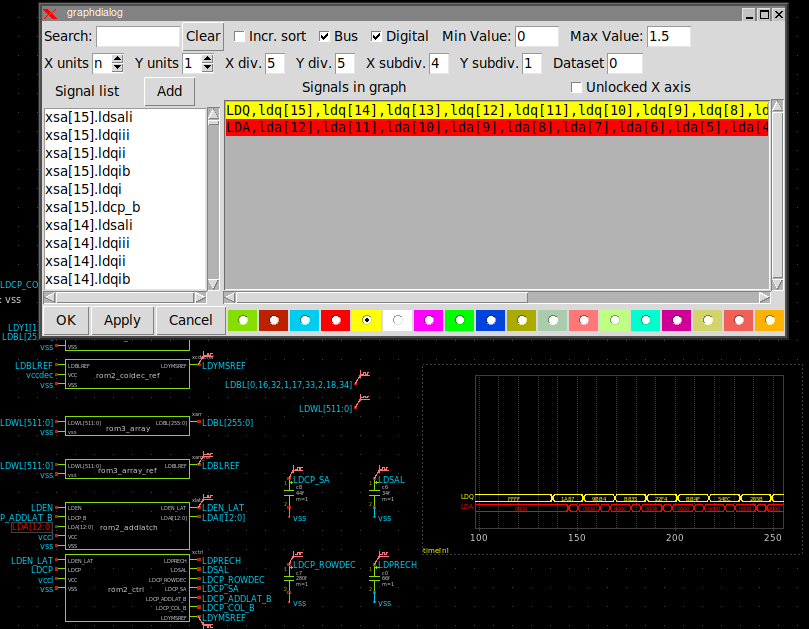Toggle the Unlocked X axis checkbox
The height and width of the screenshot is (629, 809).
pyautogui.click(x=576, y=88)
